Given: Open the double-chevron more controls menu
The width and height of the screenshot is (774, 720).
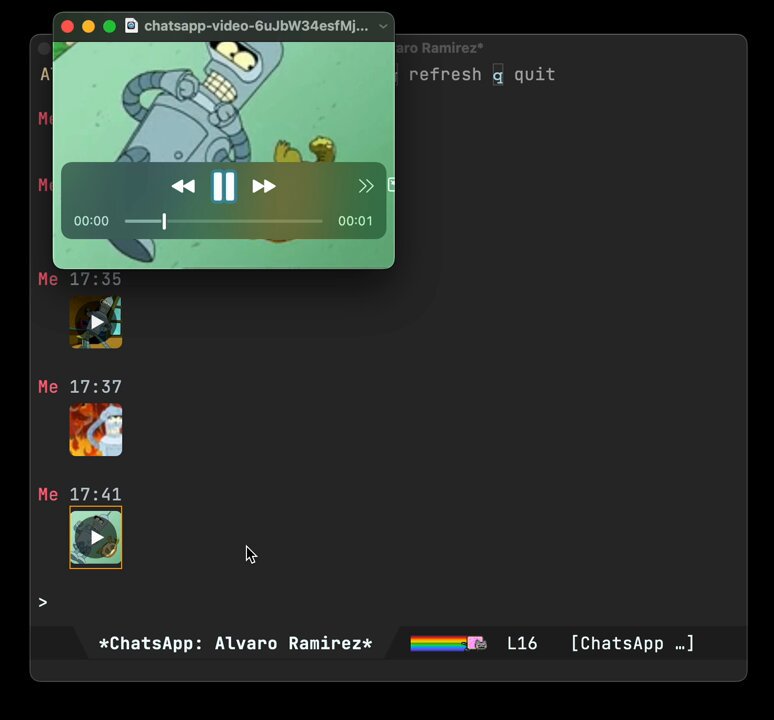Looking at the screenshot, I should point(366,186).
